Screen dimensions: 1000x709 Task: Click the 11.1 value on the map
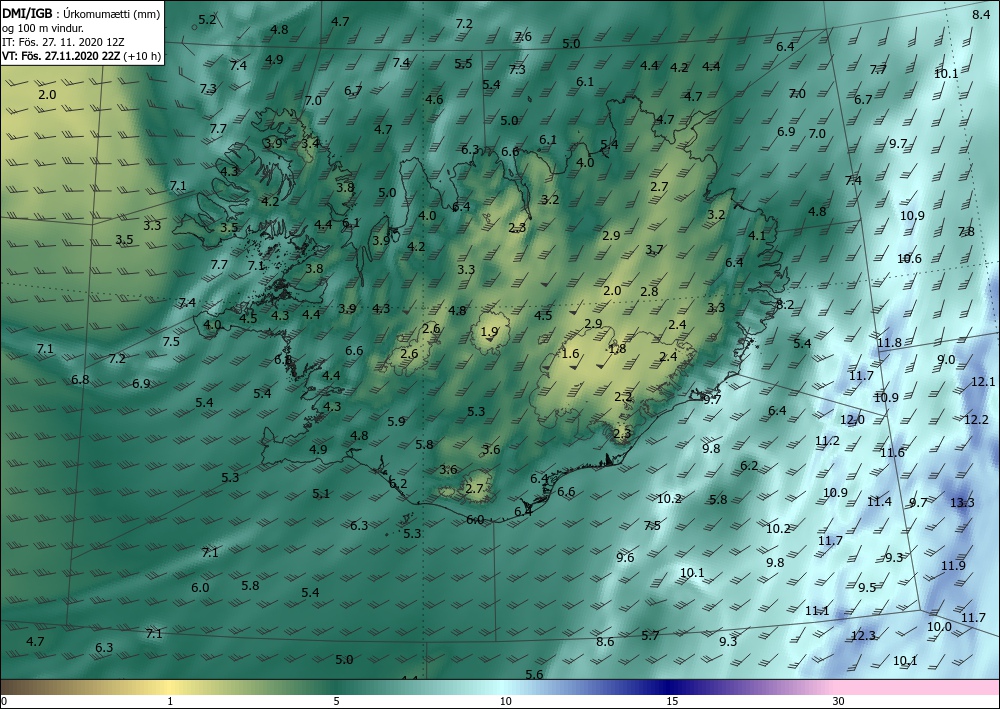coord(817,611)
